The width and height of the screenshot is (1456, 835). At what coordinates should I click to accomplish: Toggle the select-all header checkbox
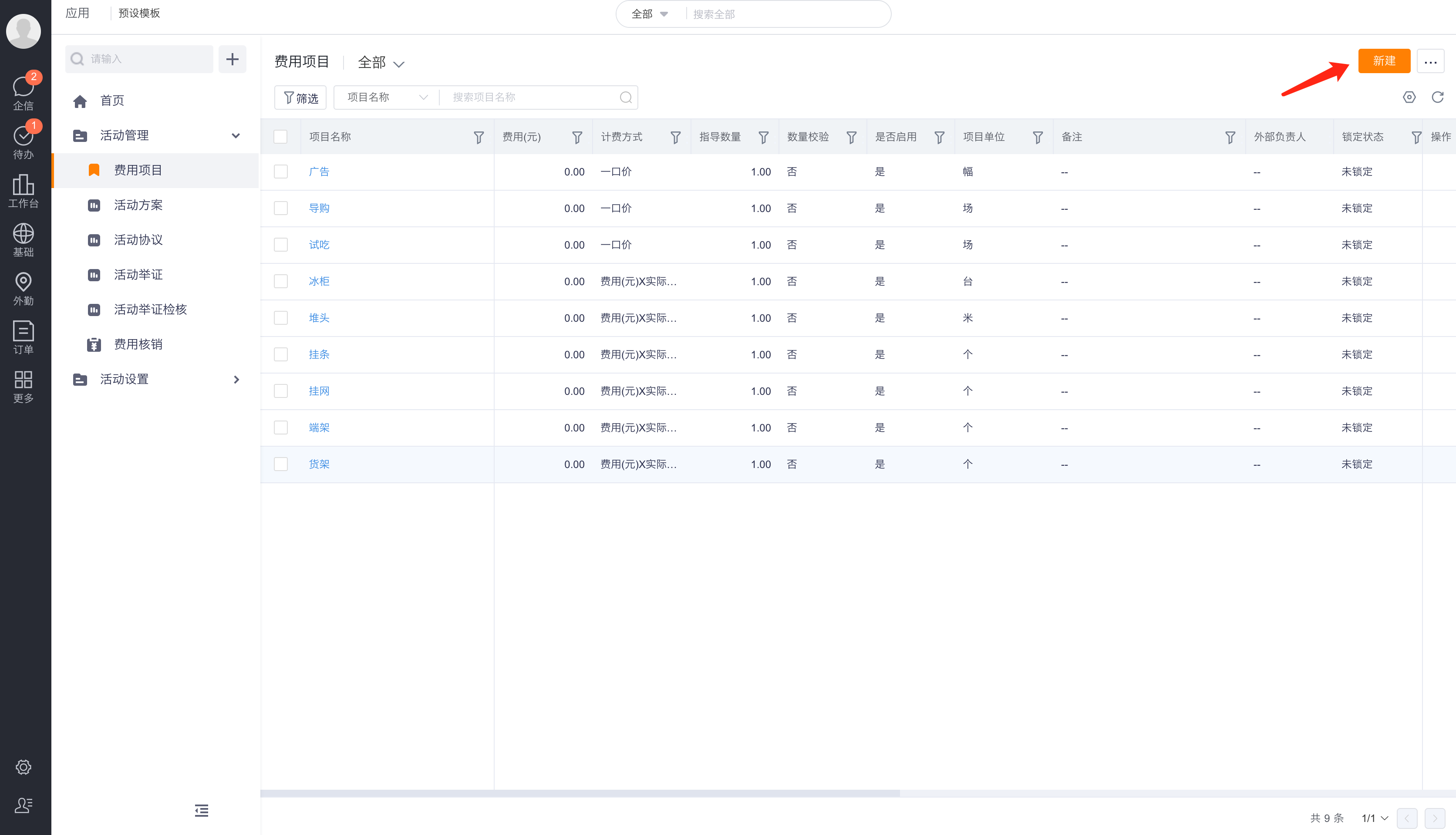[280, 137]
